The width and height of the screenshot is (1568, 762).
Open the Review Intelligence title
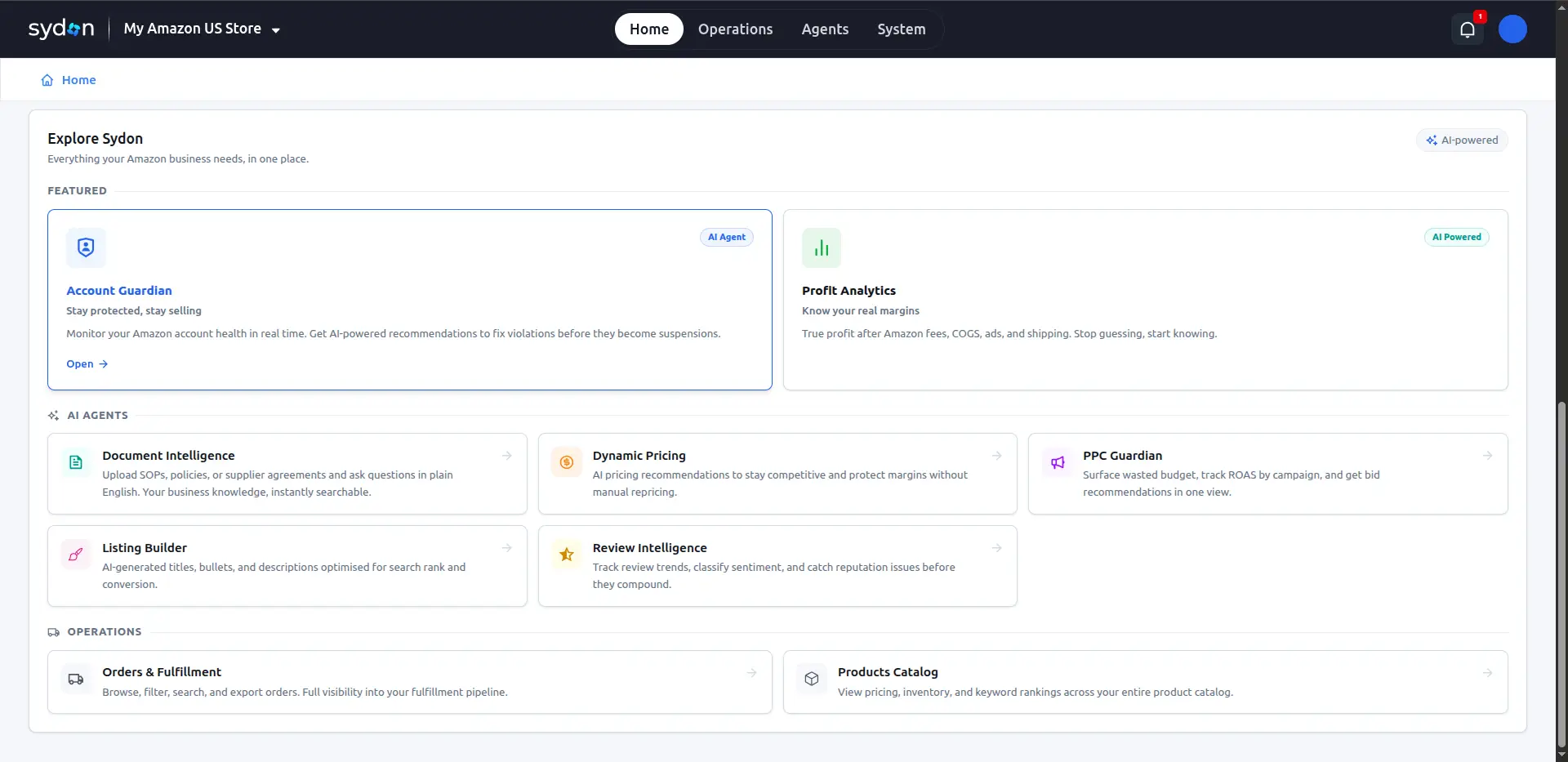650,548
